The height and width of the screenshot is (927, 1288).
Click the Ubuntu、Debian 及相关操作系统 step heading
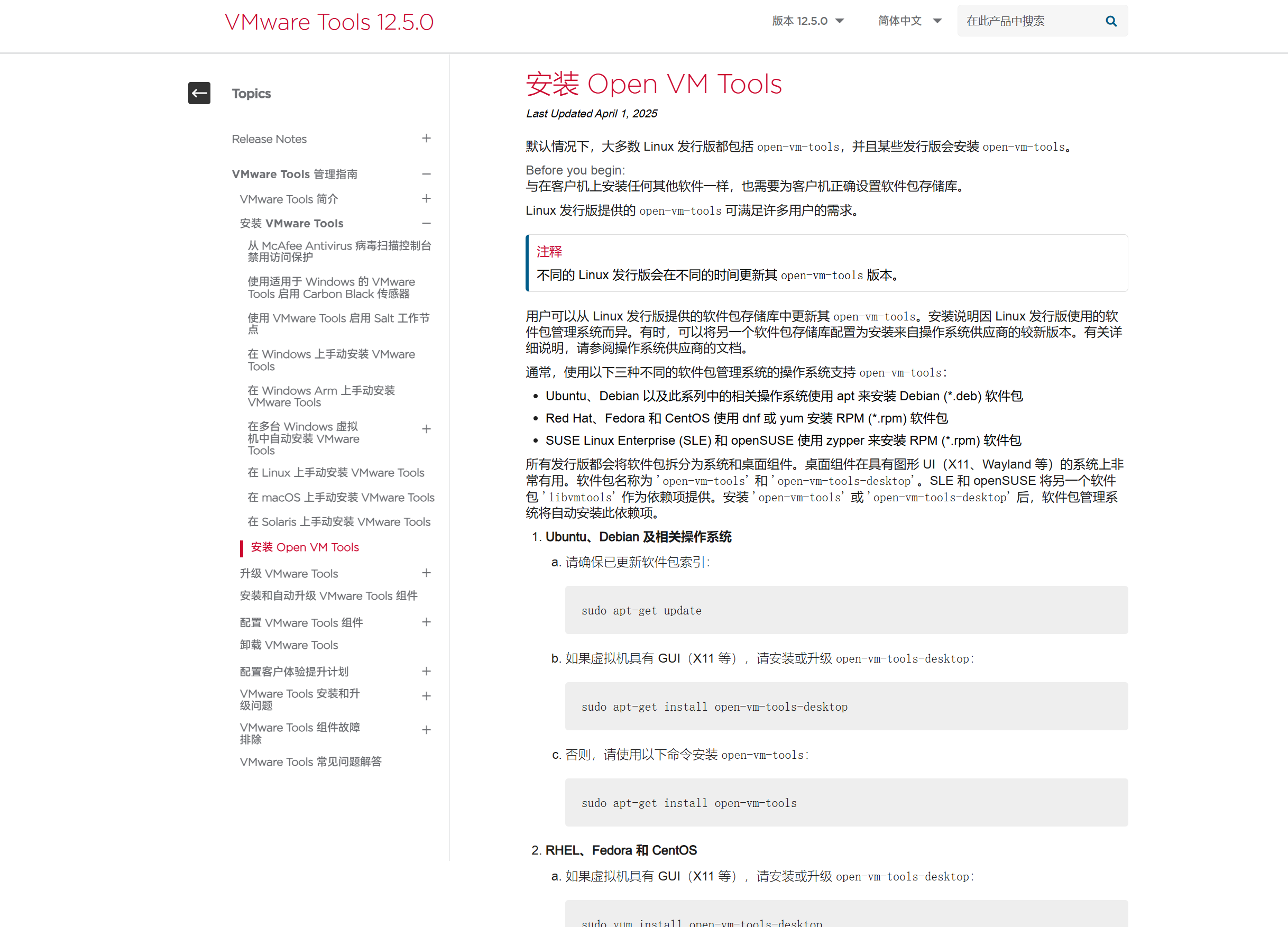(638, 537)
